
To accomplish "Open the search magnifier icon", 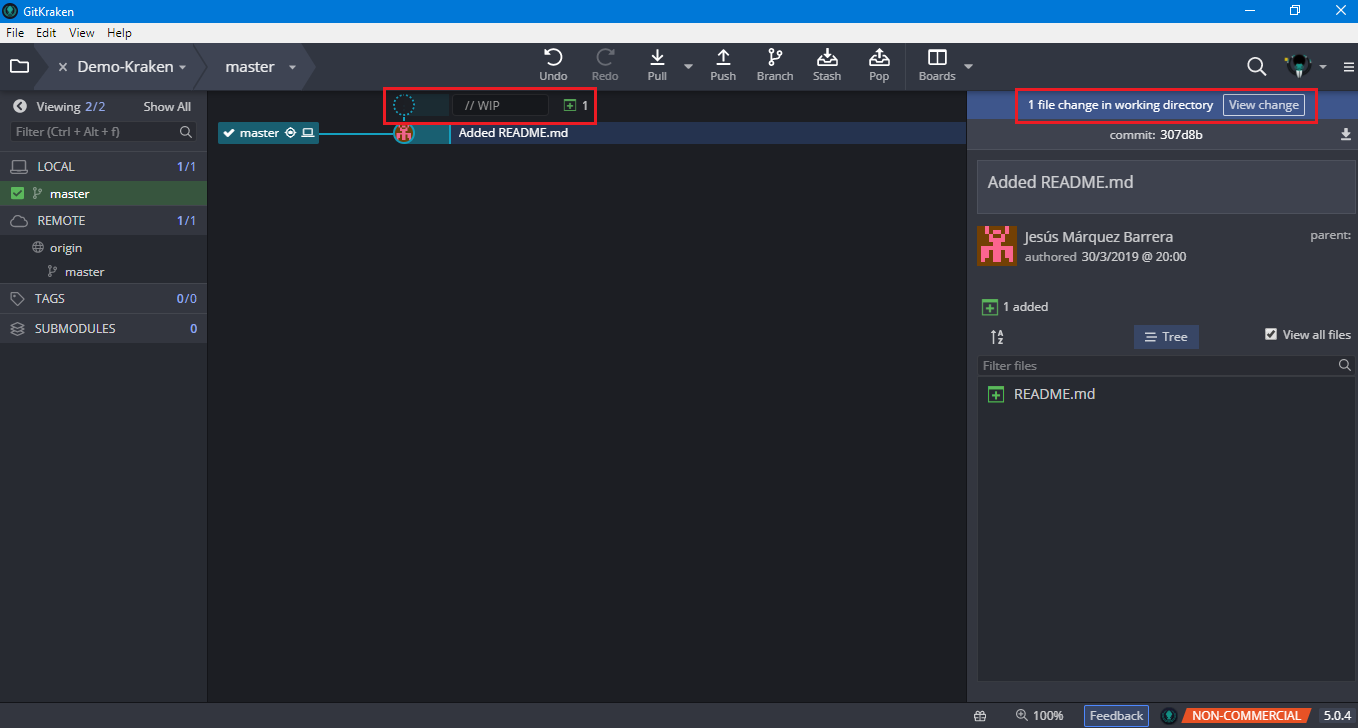I will pos(1256,67).
